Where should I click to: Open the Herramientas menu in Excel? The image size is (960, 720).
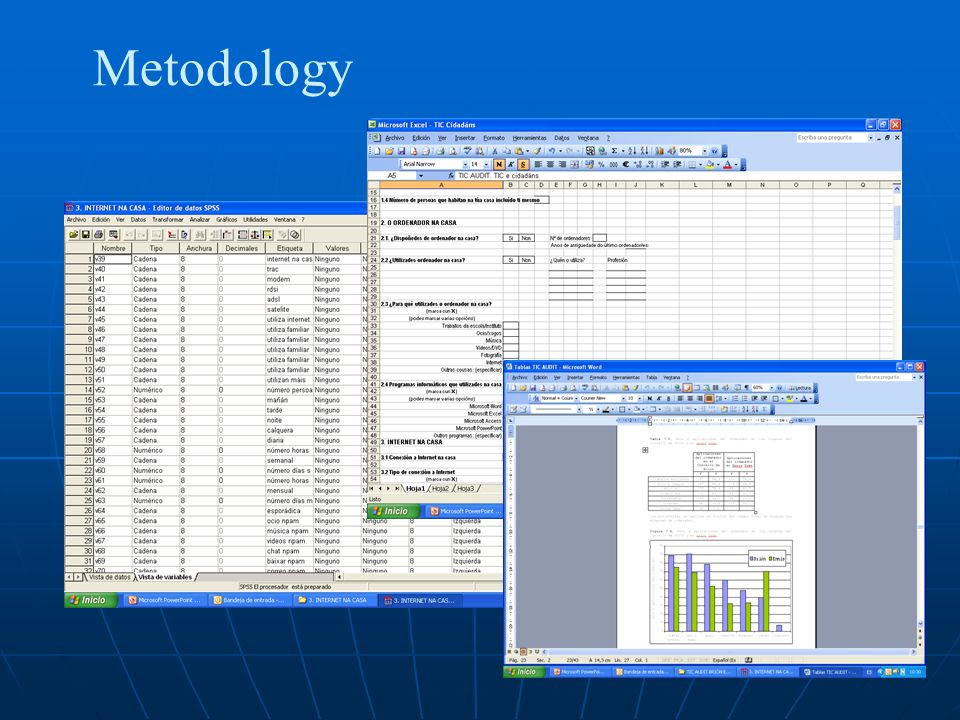(530, 138)
